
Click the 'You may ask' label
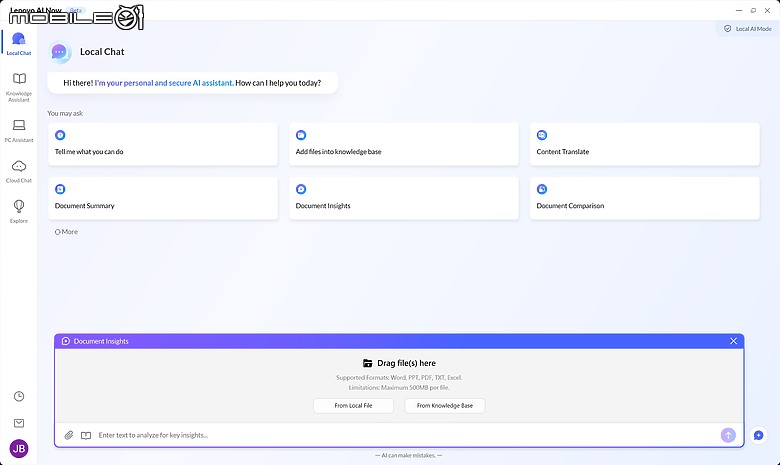(65, 113)
